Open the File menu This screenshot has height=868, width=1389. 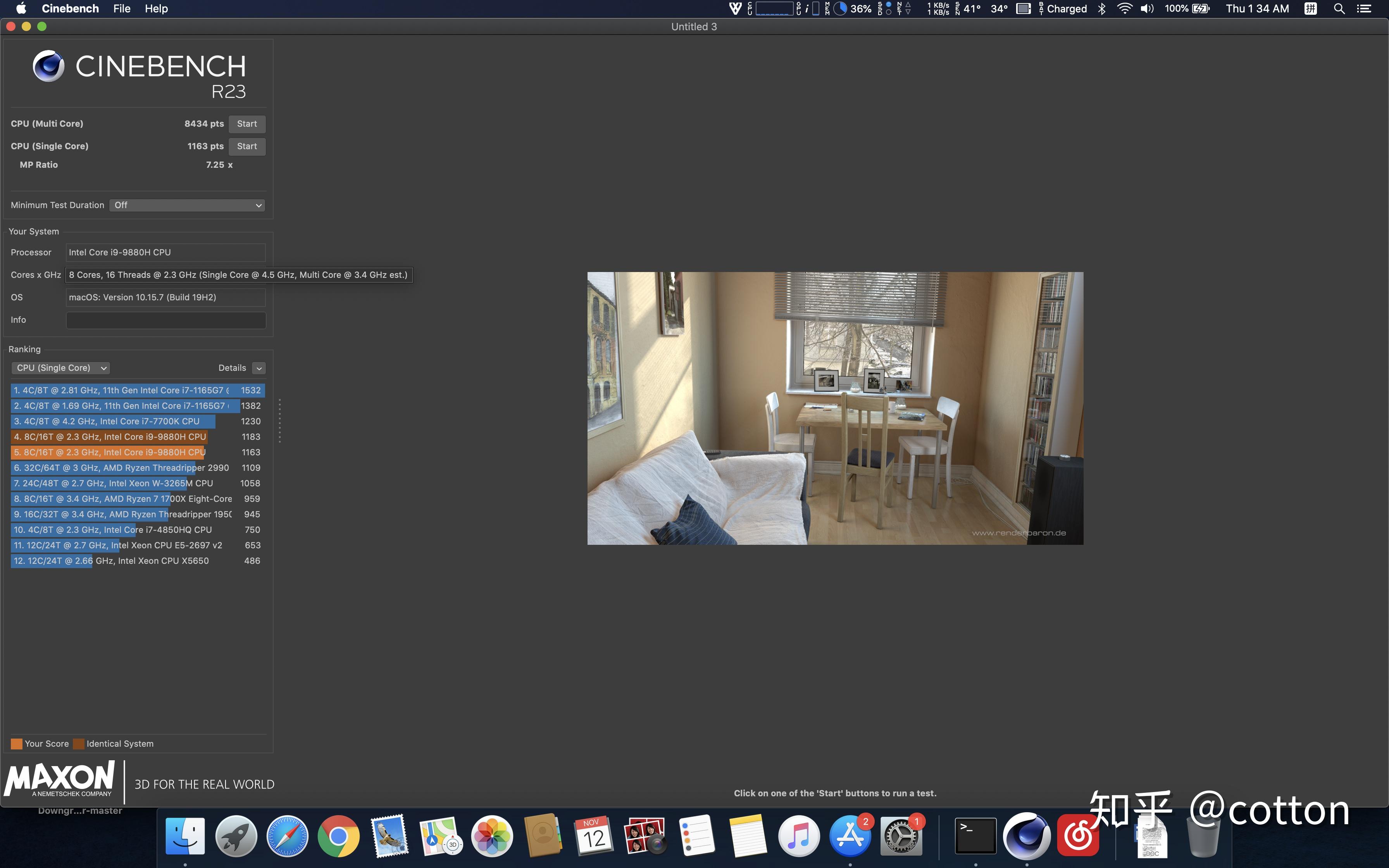point(122,9)
